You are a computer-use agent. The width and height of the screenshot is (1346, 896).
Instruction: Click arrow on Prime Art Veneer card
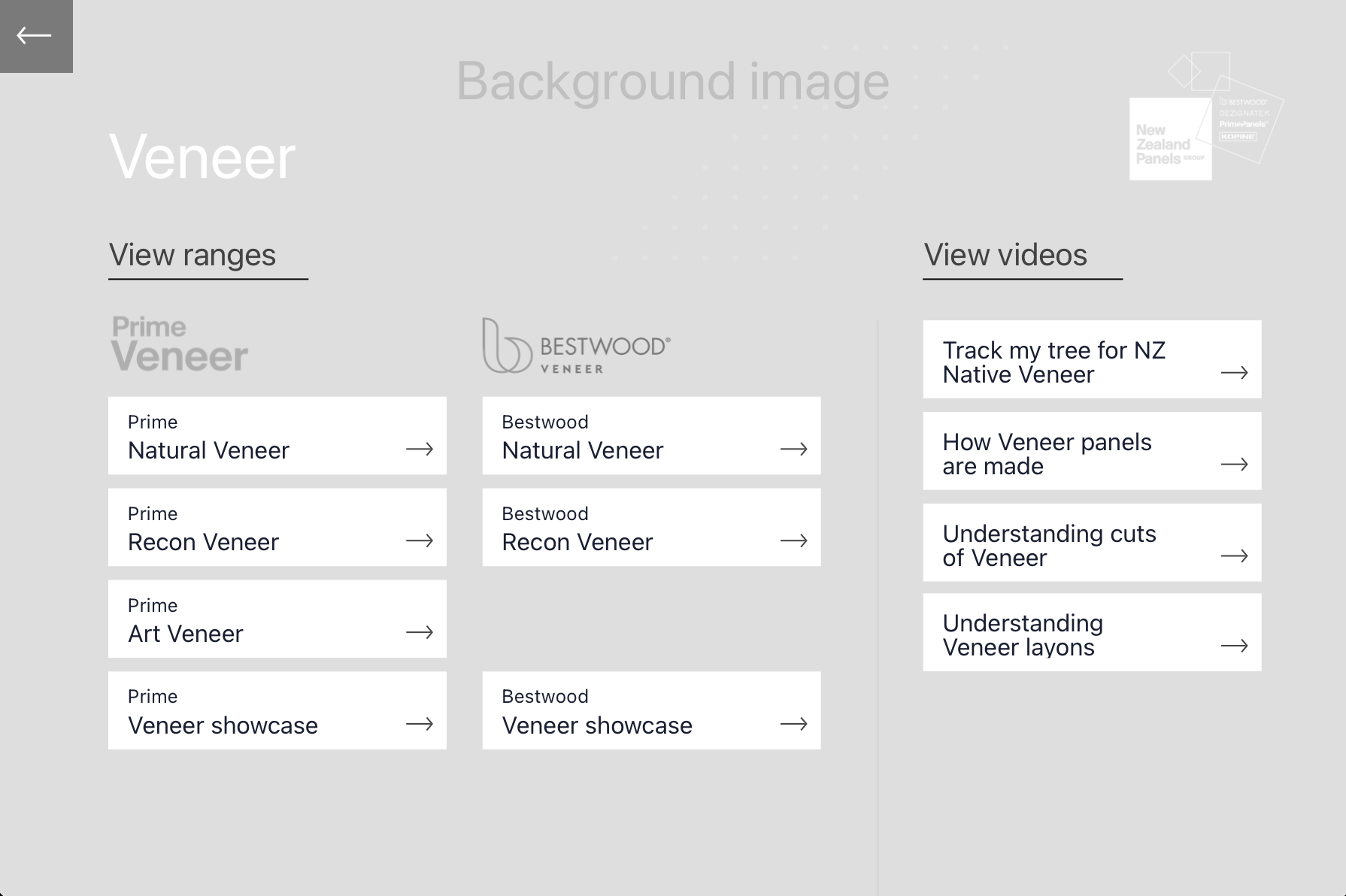click(x=420, y=633)
